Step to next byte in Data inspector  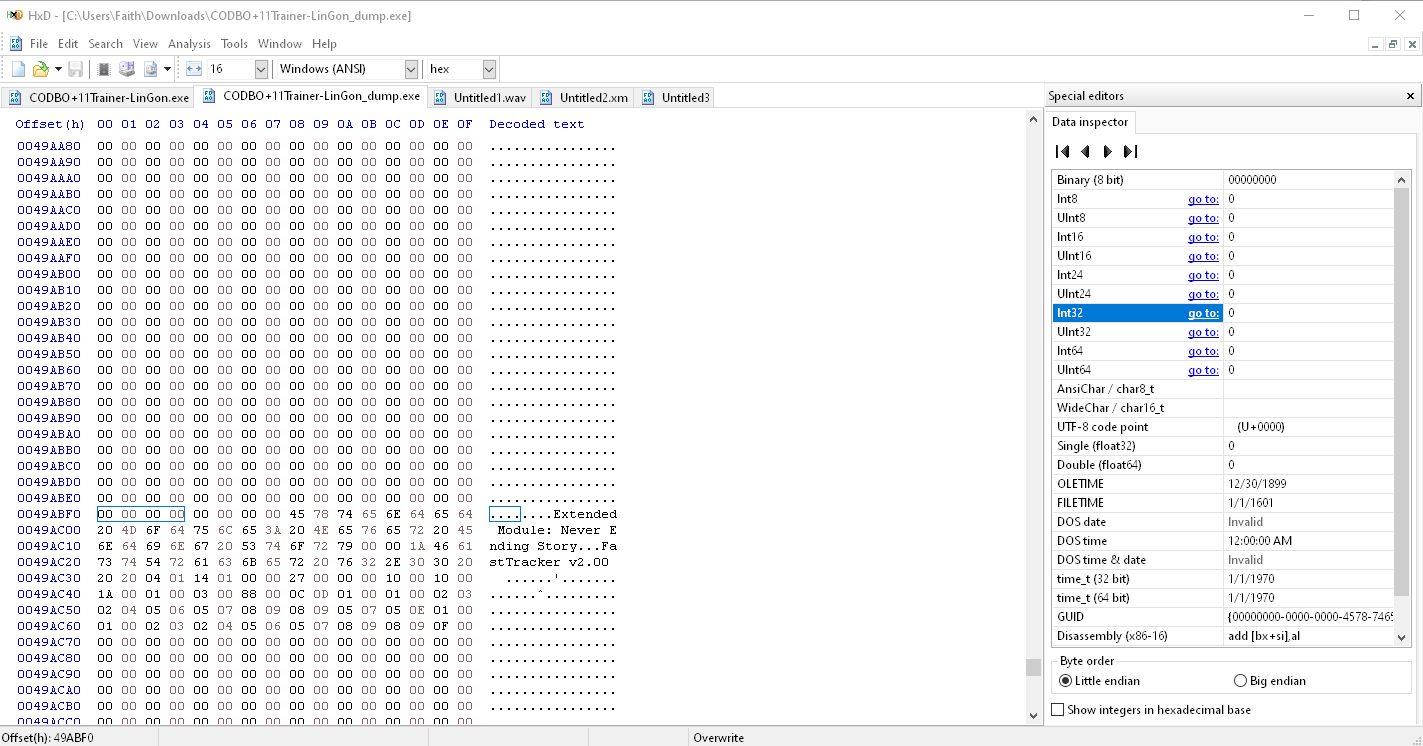(1107, 152)
